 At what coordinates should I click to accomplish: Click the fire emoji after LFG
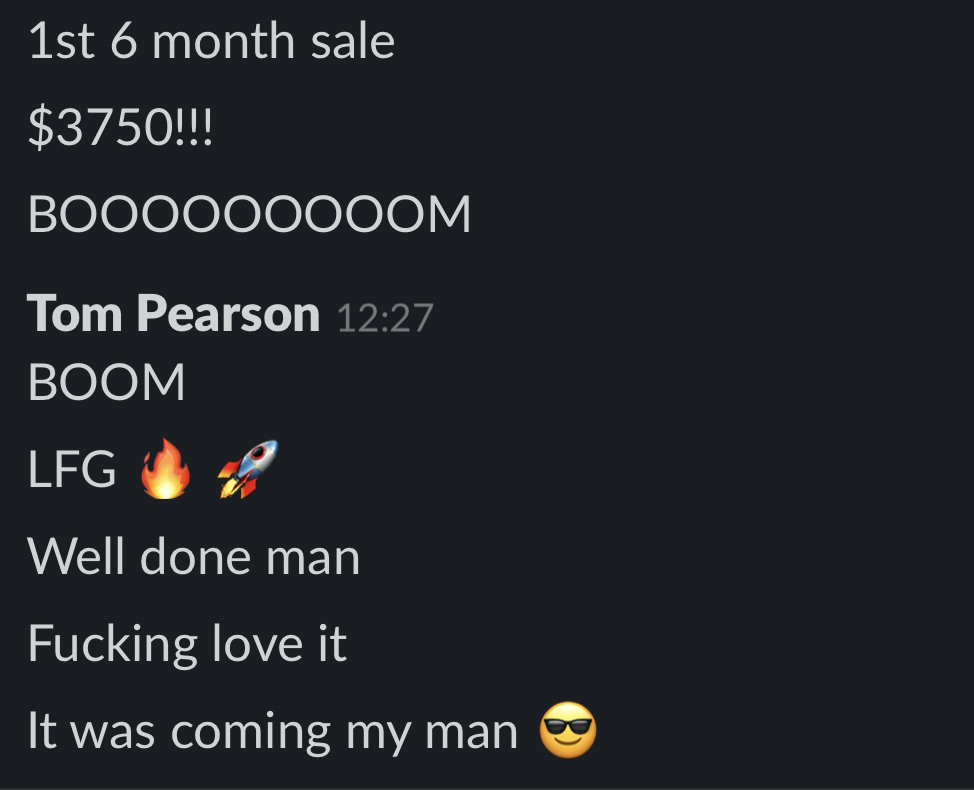click(165, 469)
